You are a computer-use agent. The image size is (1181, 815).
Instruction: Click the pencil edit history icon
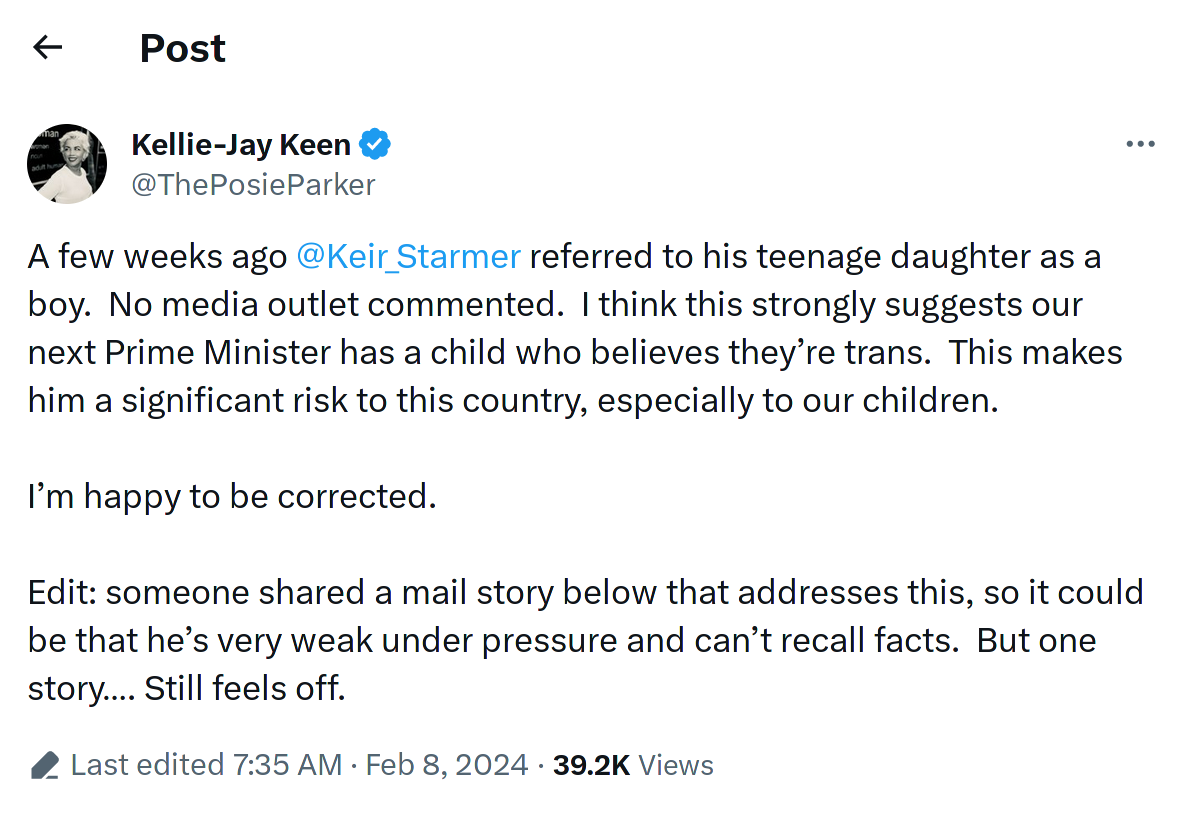(x=44, y=765)
